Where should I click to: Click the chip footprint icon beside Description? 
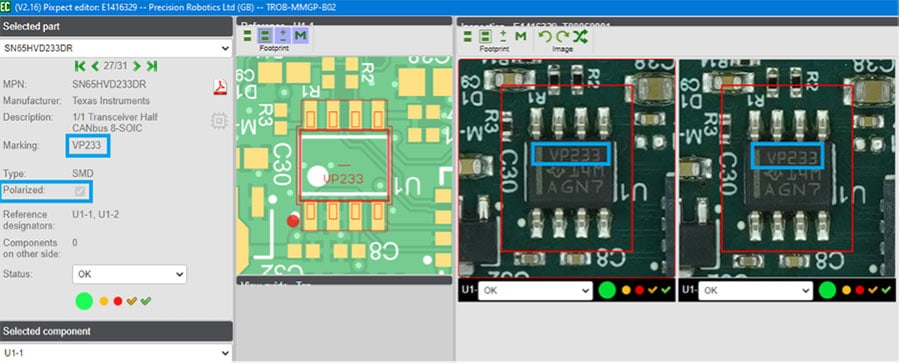click(219, 121)
